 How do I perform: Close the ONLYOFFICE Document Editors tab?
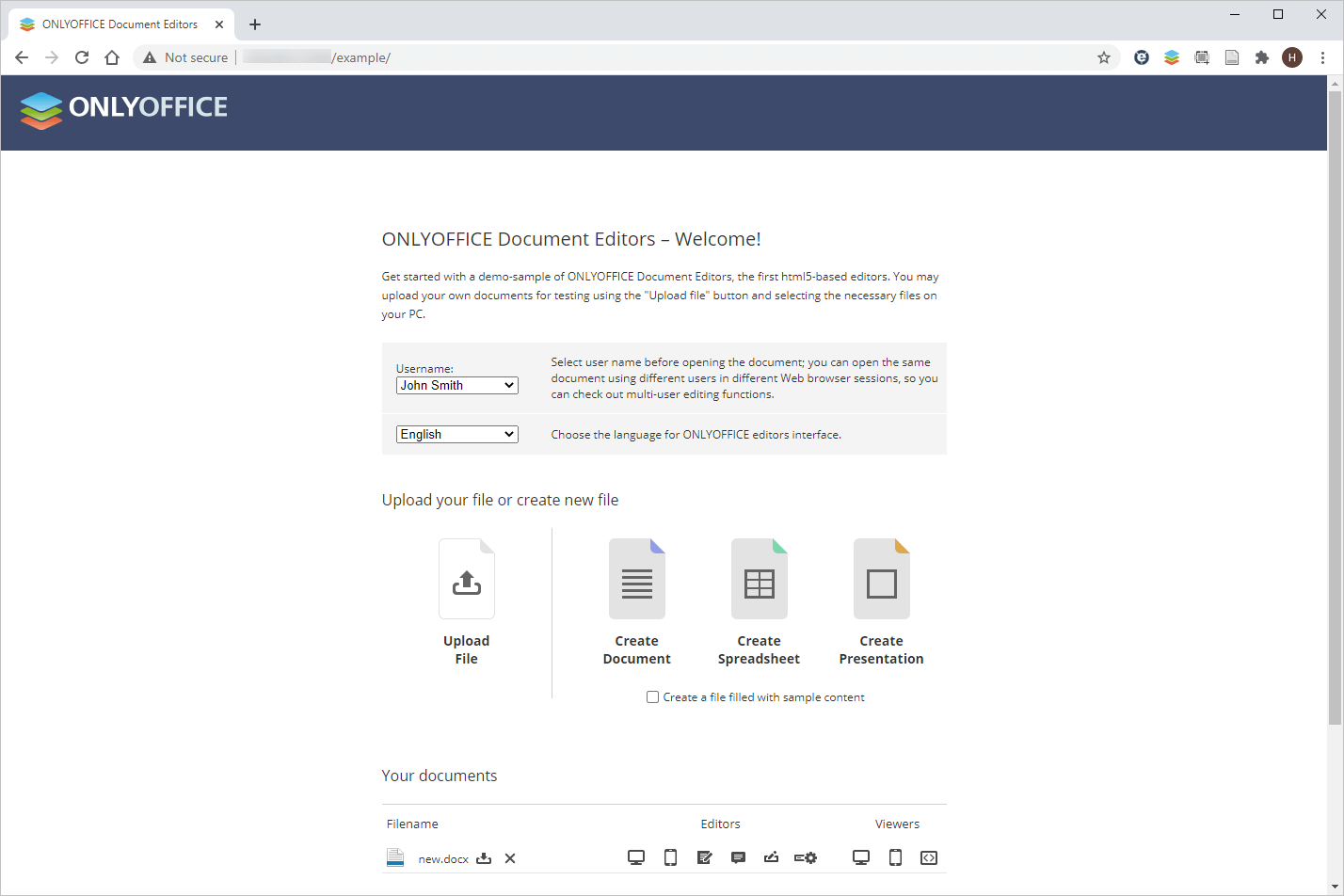219,24
